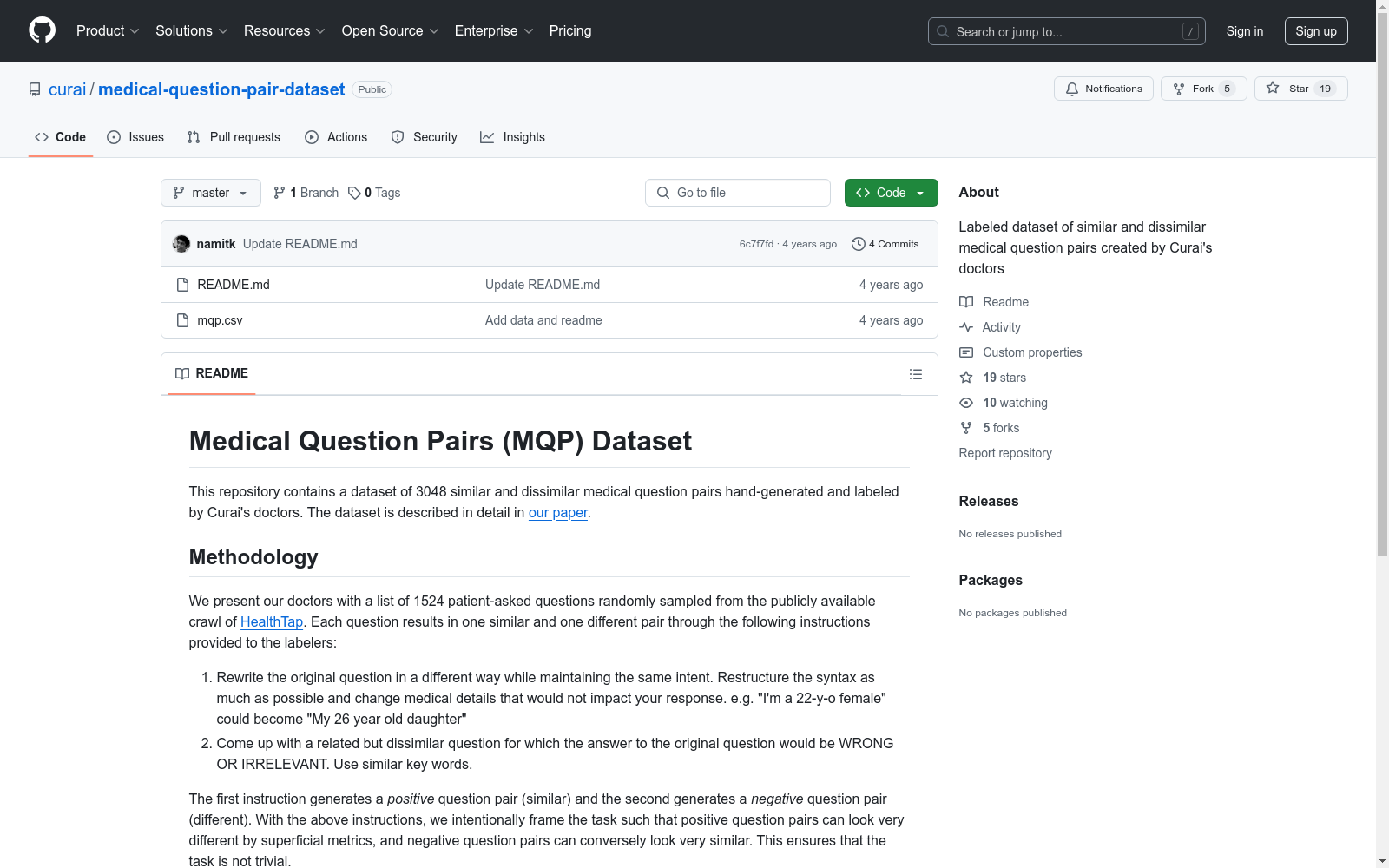Click the Sign up button
Screen dimensions: 1389x868
tap(1316, 31)
